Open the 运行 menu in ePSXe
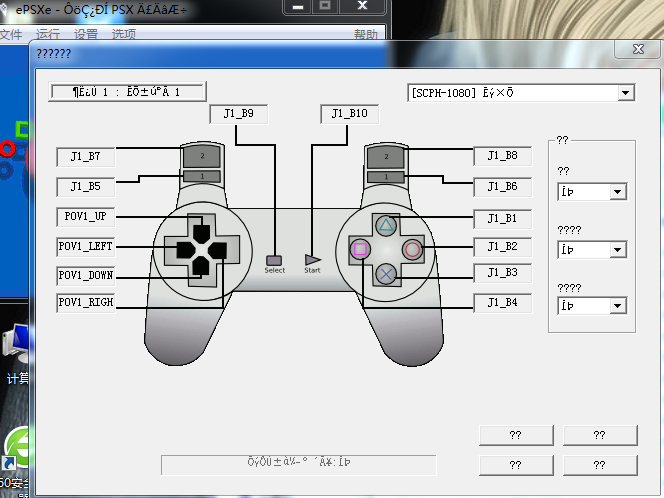Screen dimensions: 664x498 pyautogui.click(x=47, y=34)
